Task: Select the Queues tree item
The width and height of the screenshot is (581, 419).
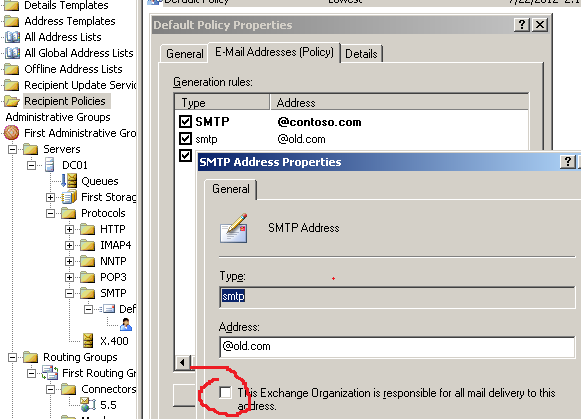Action: click(100, 181)
